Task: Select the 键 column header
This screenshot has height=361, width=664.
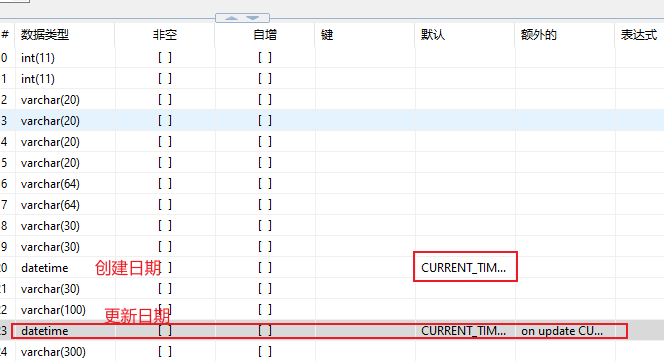Action: [x=327, y=35]
